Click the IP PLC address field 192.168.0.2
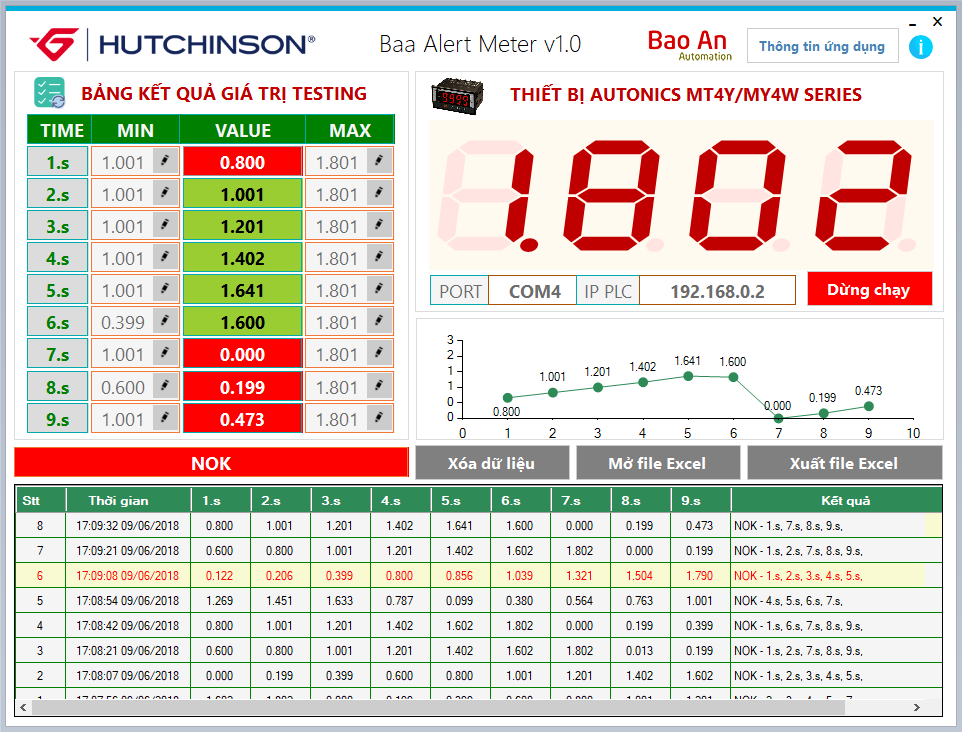 [x=717, y=291]
